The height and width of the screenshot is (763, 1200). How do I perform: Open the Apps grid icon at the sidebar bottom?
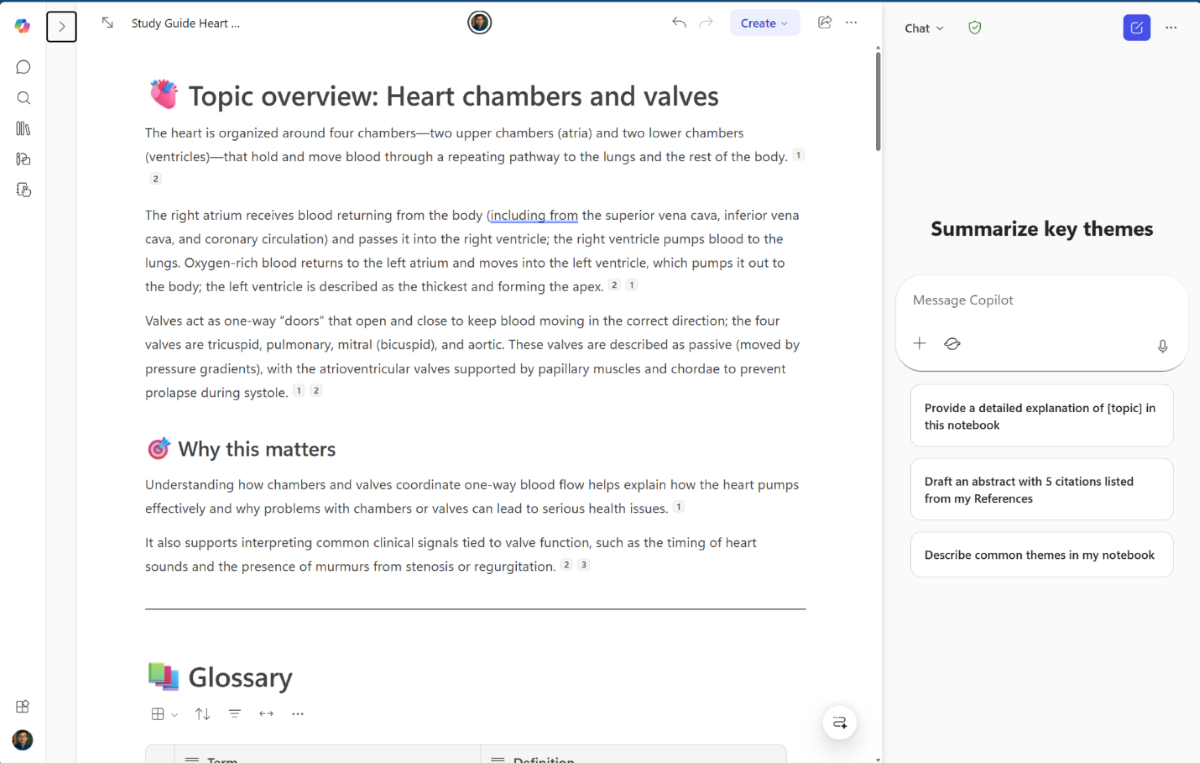[x=23, y=707]
